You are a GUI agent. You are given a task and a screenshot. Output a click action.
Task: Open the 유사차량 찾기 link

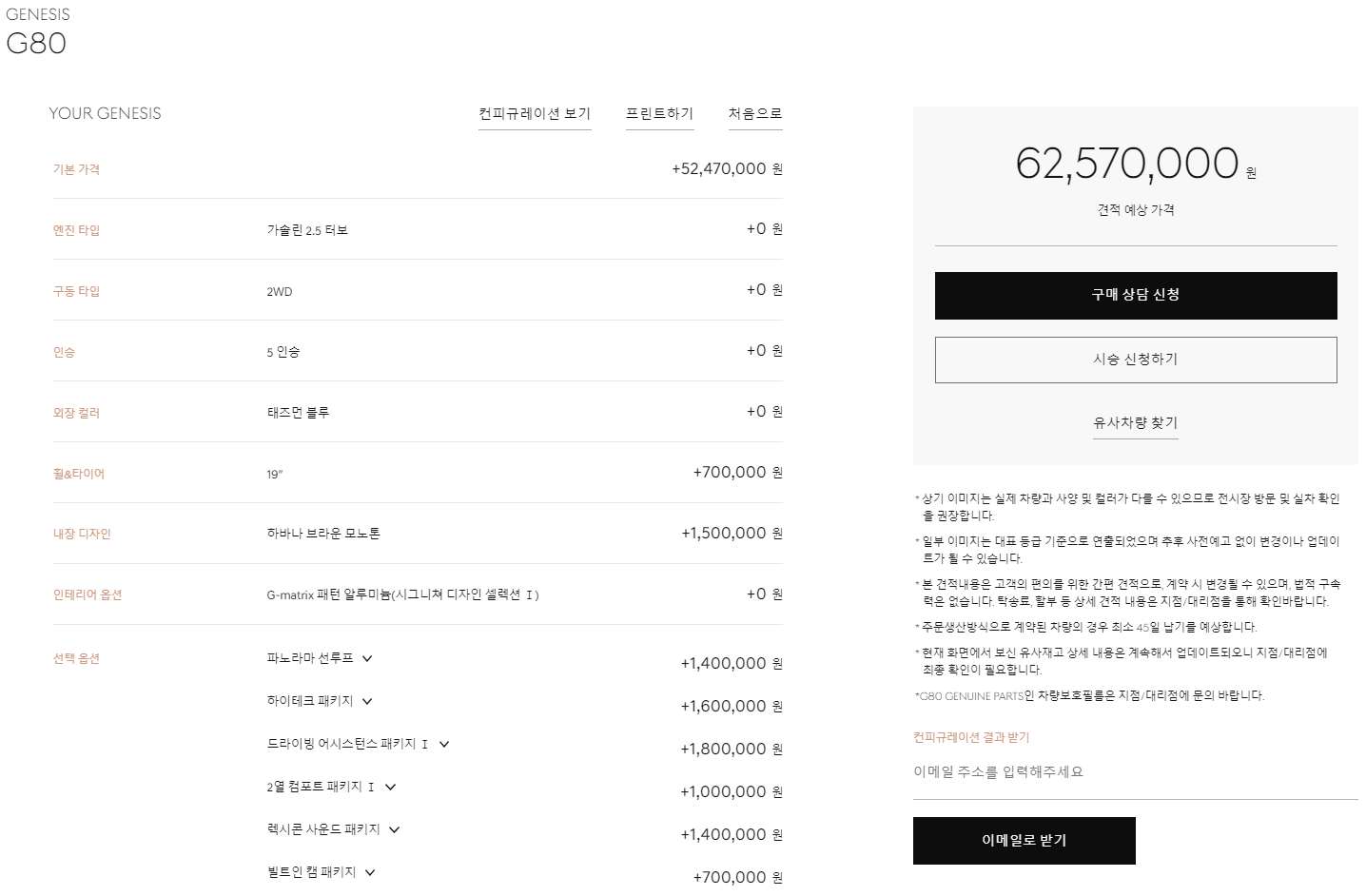[1136, 423]
